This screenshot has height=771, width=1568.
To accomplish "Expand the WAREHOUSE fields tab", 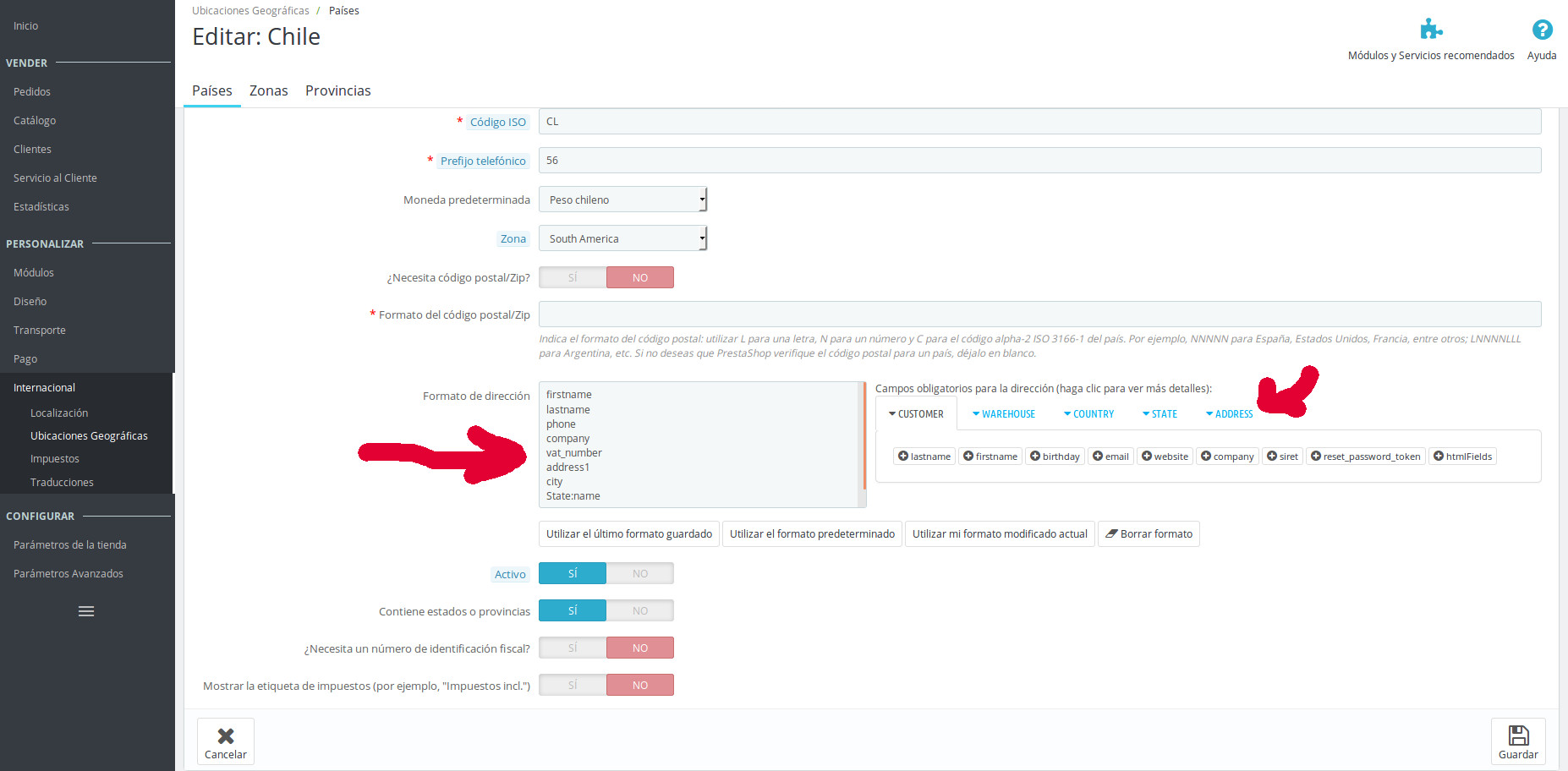I will (1004, 414).
